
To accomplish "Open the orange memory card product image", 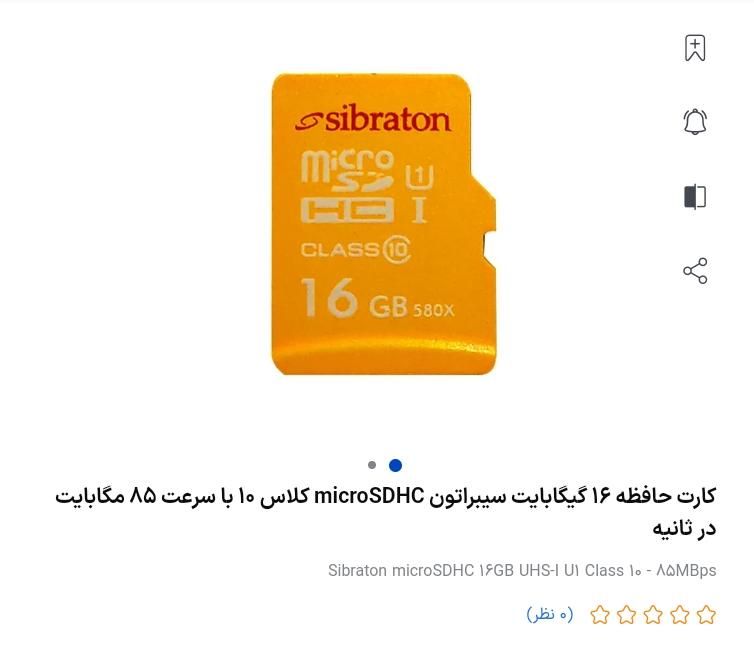I will click(x=383, y=224).
